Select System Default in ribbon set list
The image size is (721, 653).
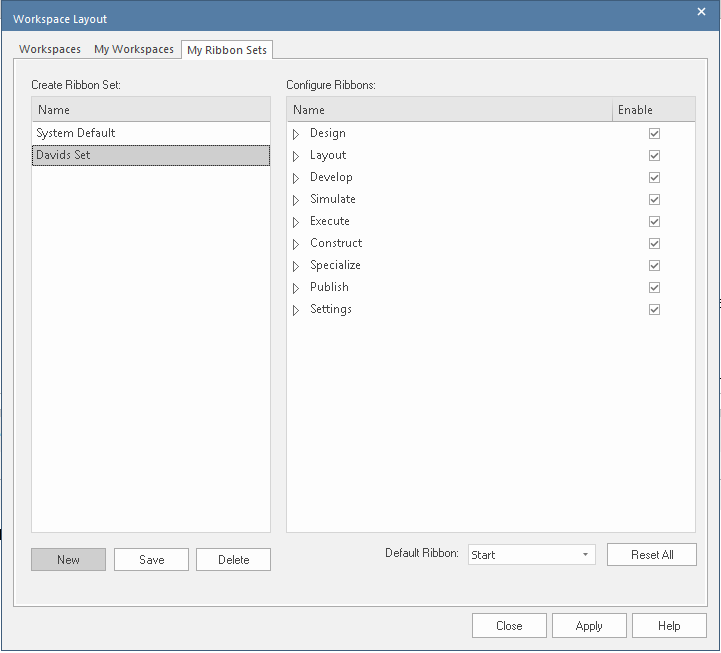tap(76, 133)
